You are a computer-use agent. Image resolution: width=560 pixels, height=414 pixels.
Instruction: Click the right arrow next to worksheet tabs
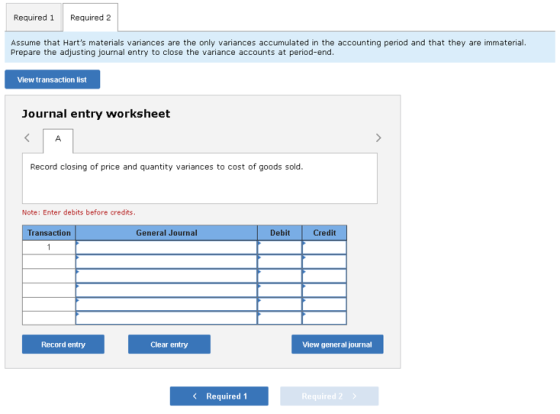(378, 138)
